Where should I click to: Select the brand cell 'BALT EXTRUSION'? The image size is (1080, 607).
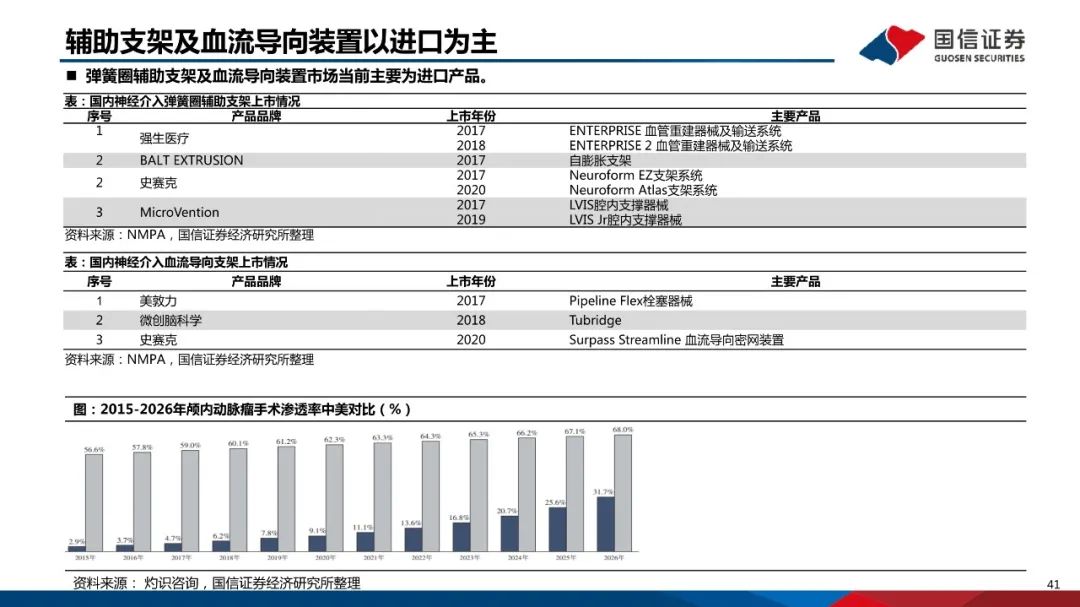pyautogui.click(x=191, y=160)
